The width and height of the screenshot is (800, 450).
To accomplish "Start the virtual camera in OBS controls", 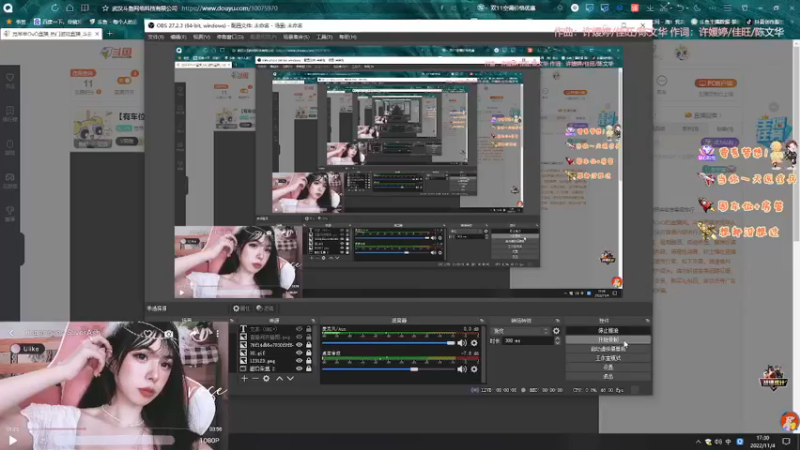I will pos(608,349).
